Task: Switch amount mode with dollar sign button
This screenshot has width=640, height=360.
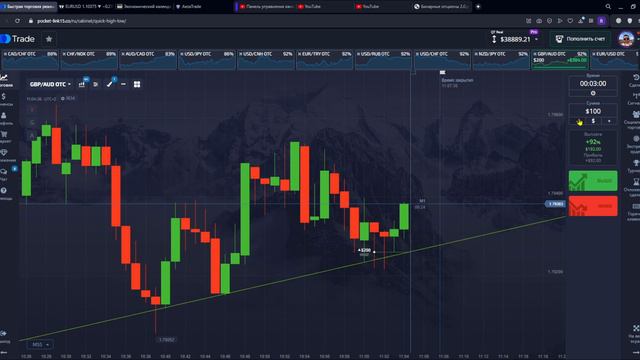Action: click(593, 121)
